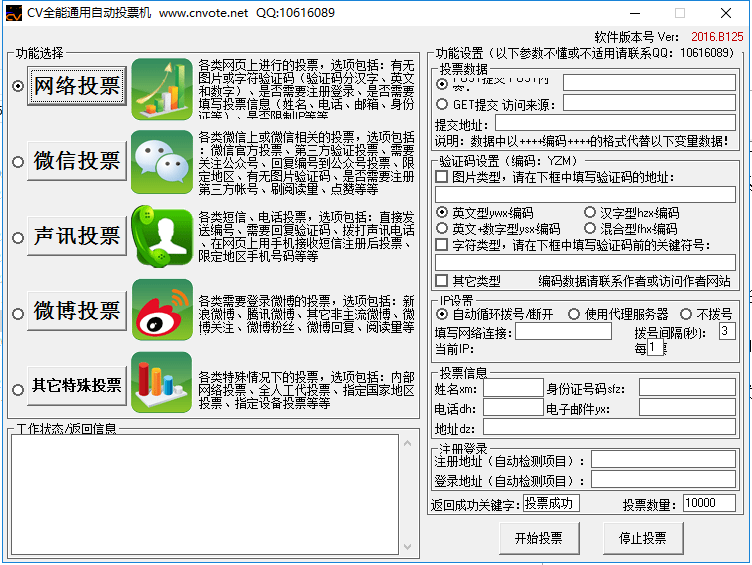Open the 微博投票 function button
The width and height of the screenshot is (752, 565).
pyautogui.click(x=77, y=310)
